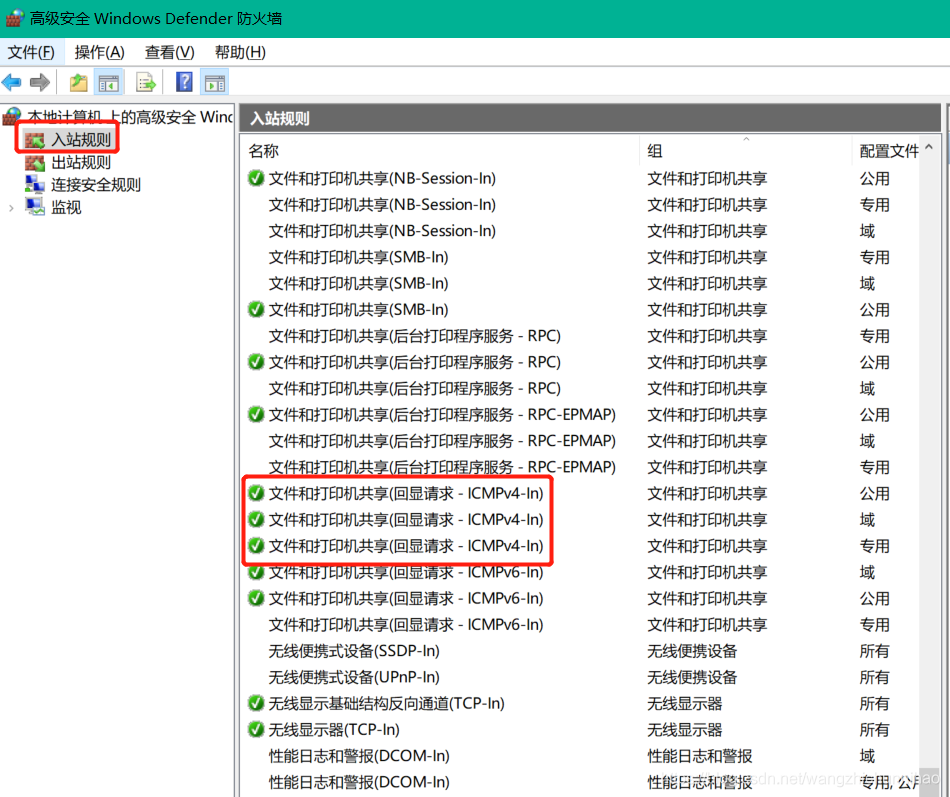This screenshot has height=797, width=950.
Task: Toggle the show/hide action pane icon
Action: coord(214,82)
